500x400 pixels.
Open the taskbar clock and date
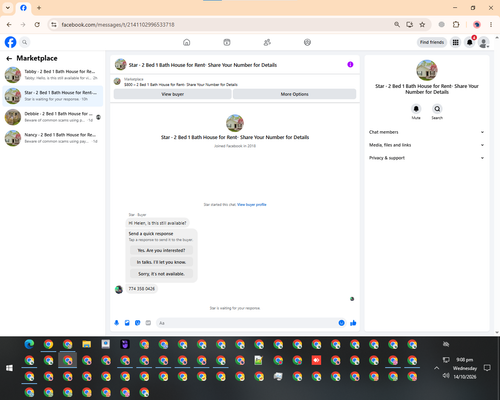[465, 368]
